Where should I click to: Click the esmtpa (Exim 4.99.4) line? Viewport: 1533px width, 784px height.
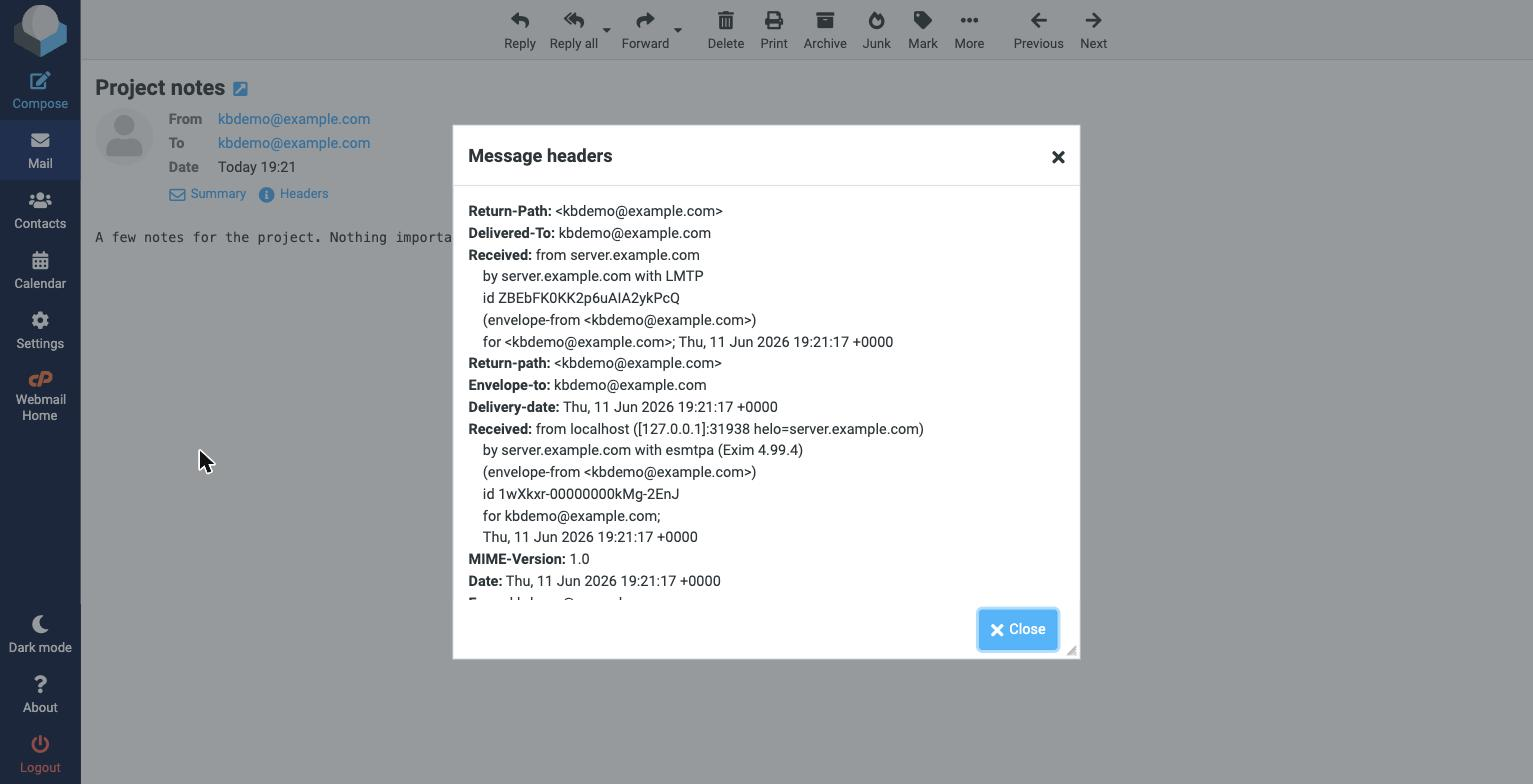643,450
